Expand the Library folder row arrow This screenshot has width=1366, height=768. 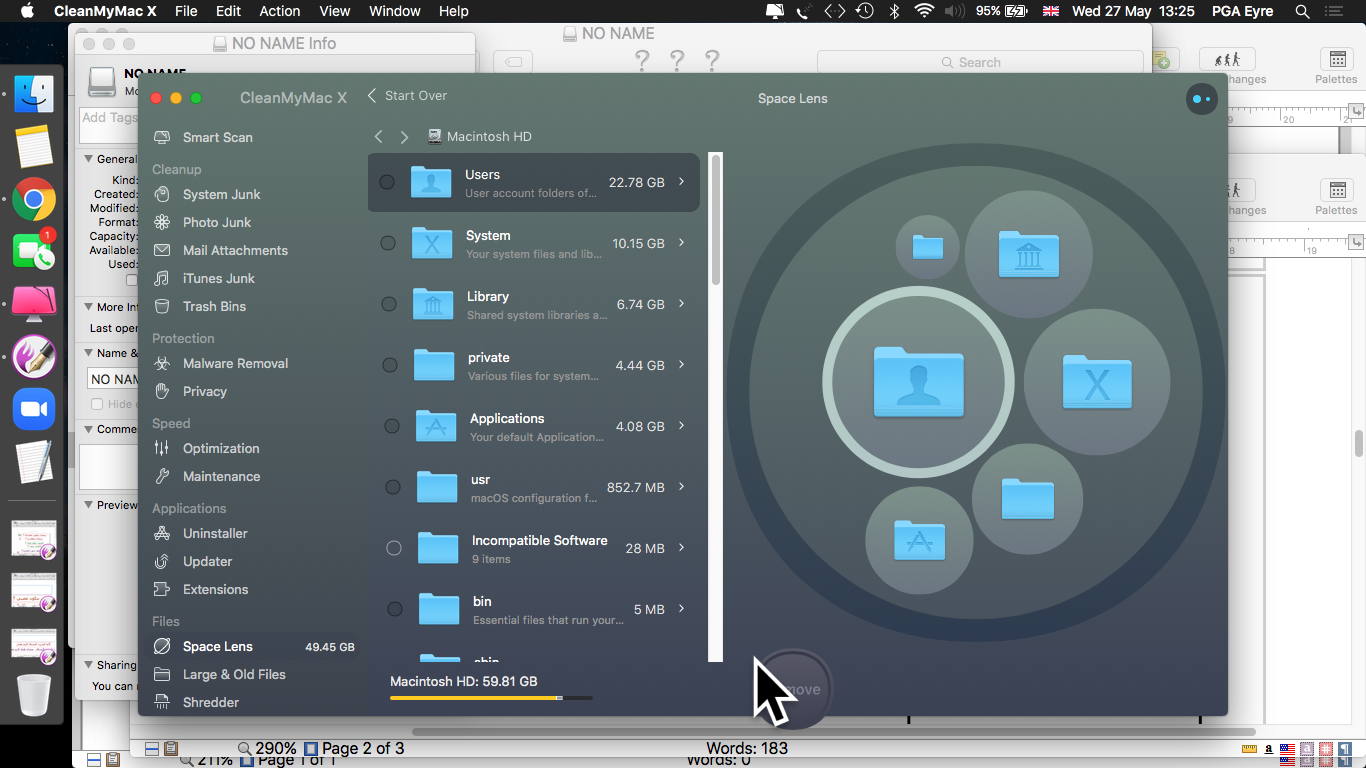[x=682, y=304]
